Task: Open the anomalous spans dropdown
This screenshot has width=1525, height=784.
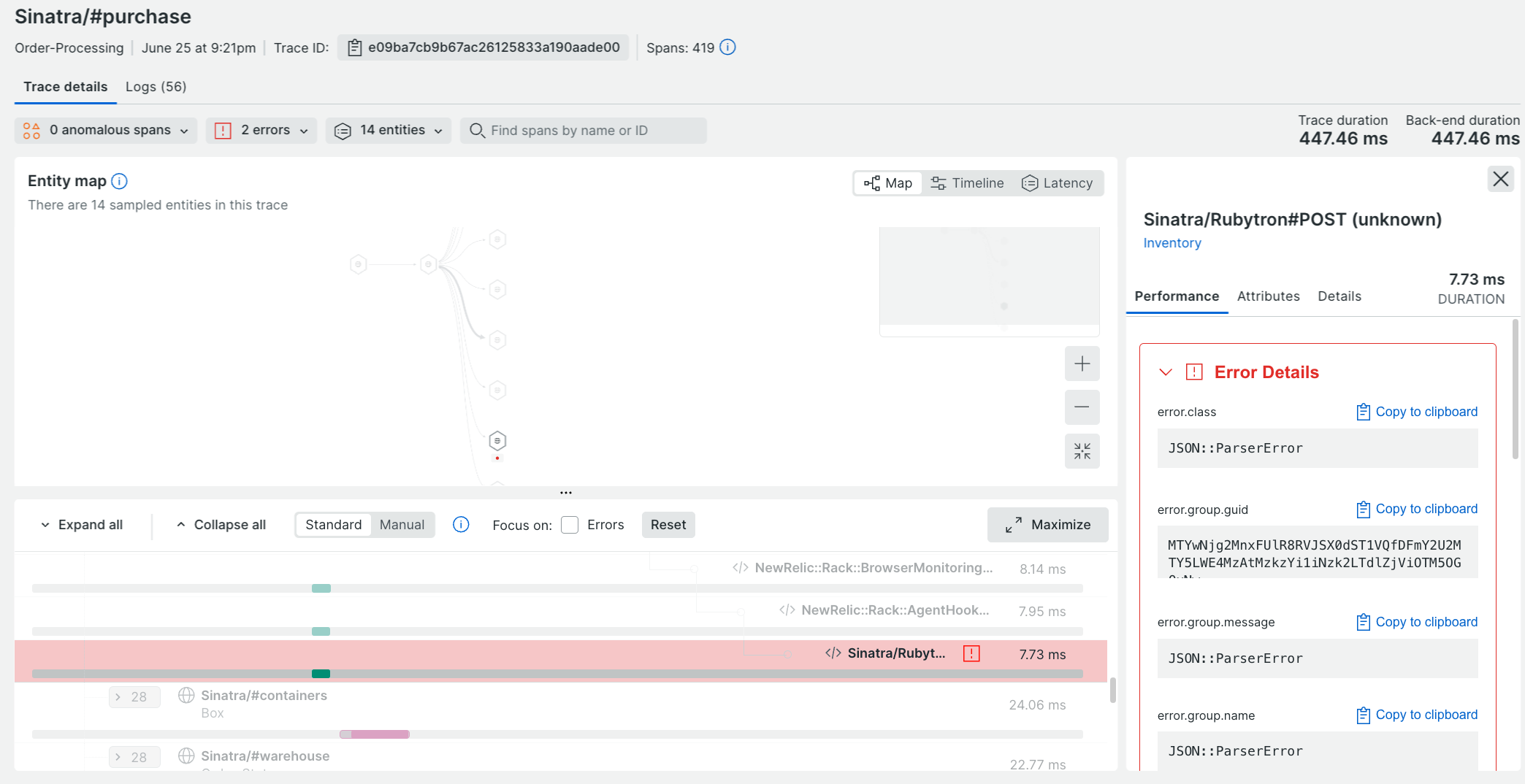Action: coord(106,131)
